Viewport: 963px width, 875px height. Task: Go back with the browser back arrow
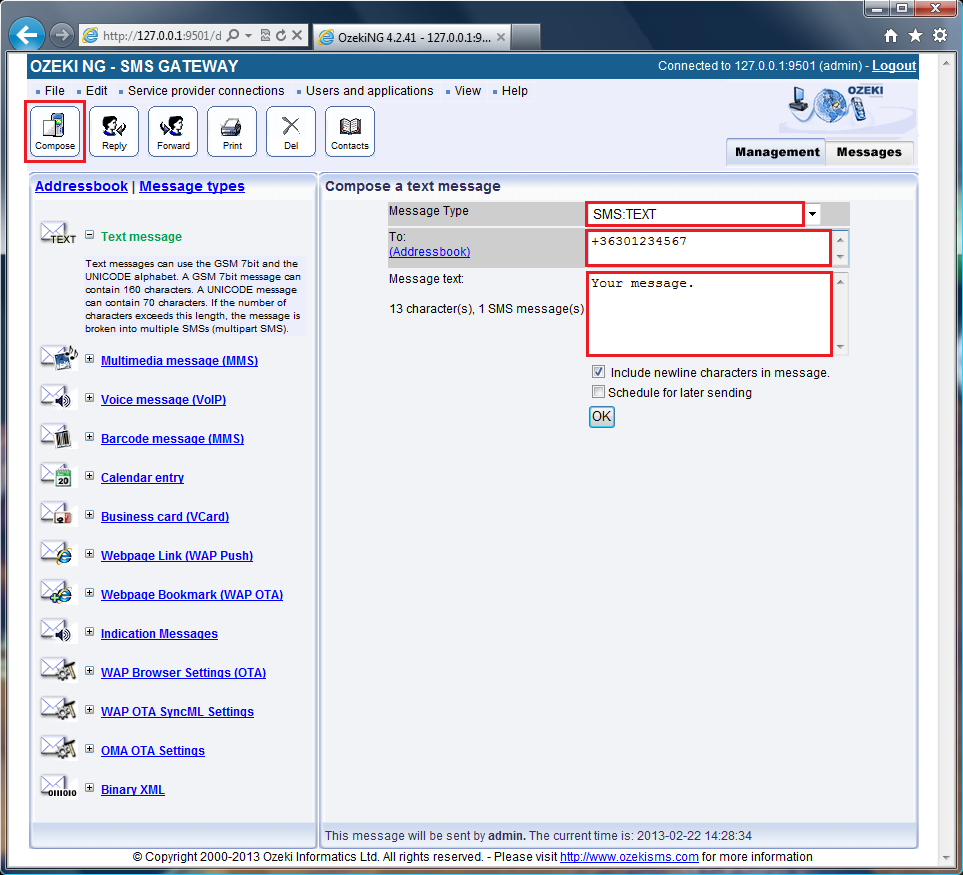pos(26,35)
